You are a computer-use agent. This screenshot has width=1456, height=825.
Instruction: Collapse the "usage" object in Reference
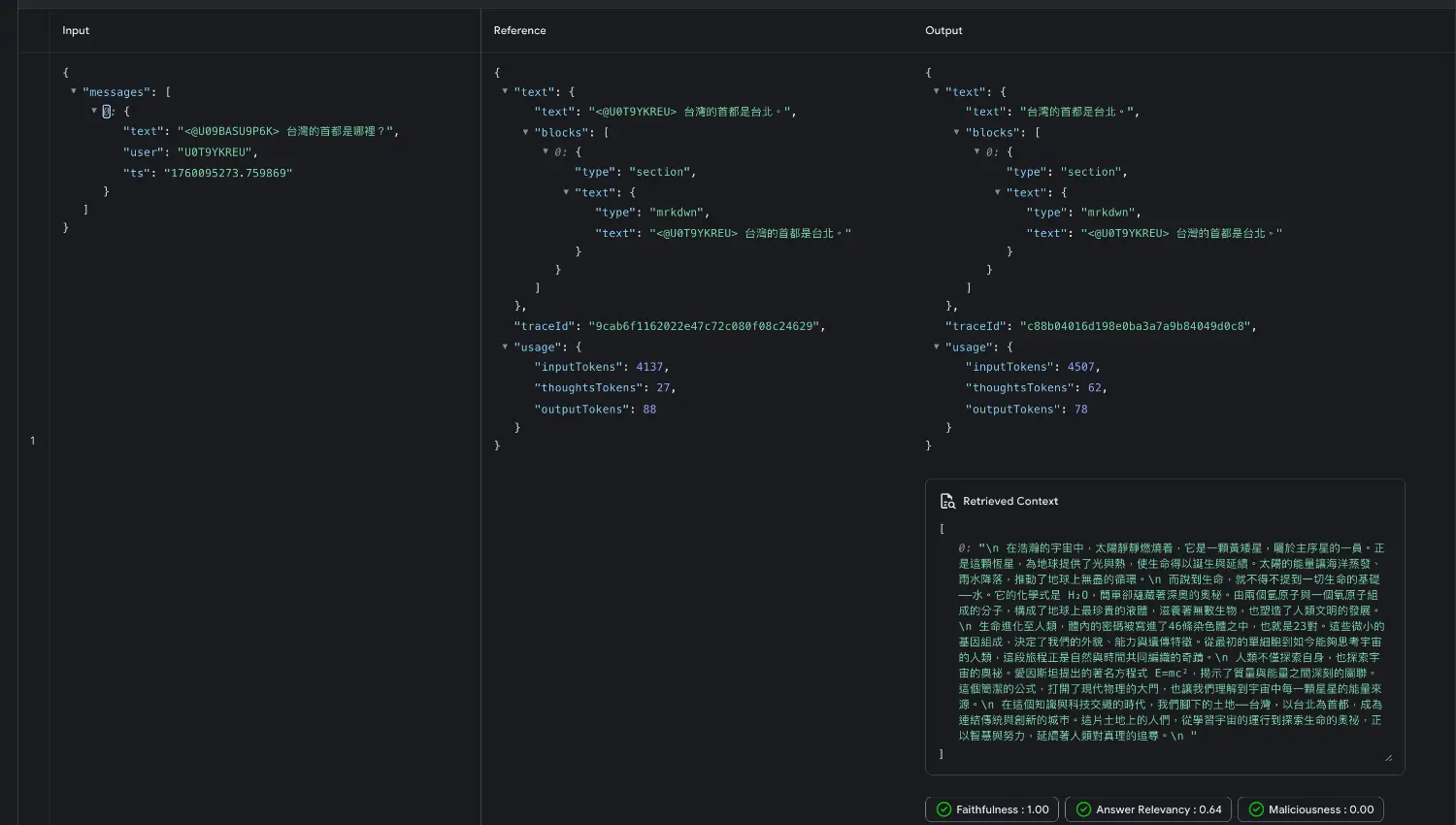tap(505, 346)
